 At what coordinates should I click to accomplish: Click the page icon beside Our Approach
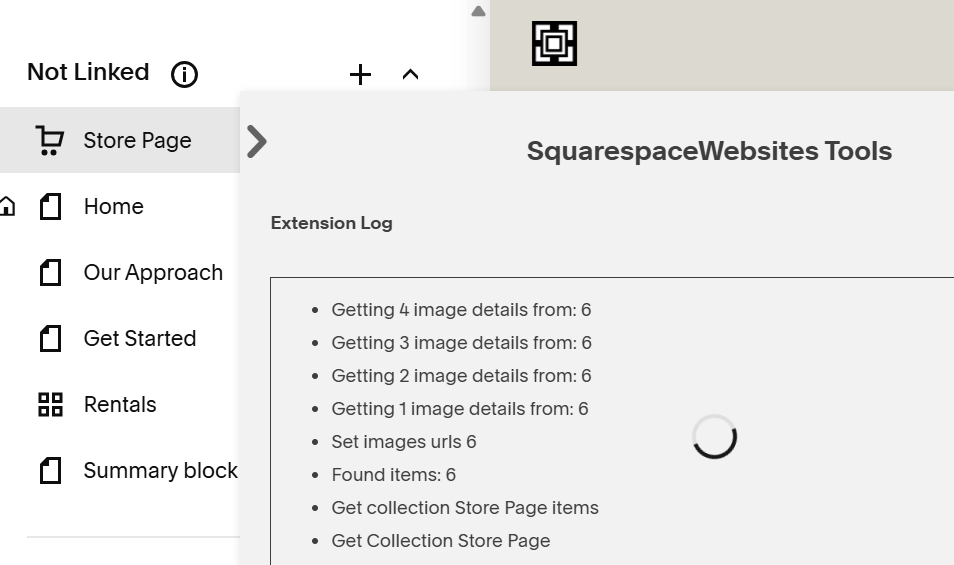(x=50, y=272)
